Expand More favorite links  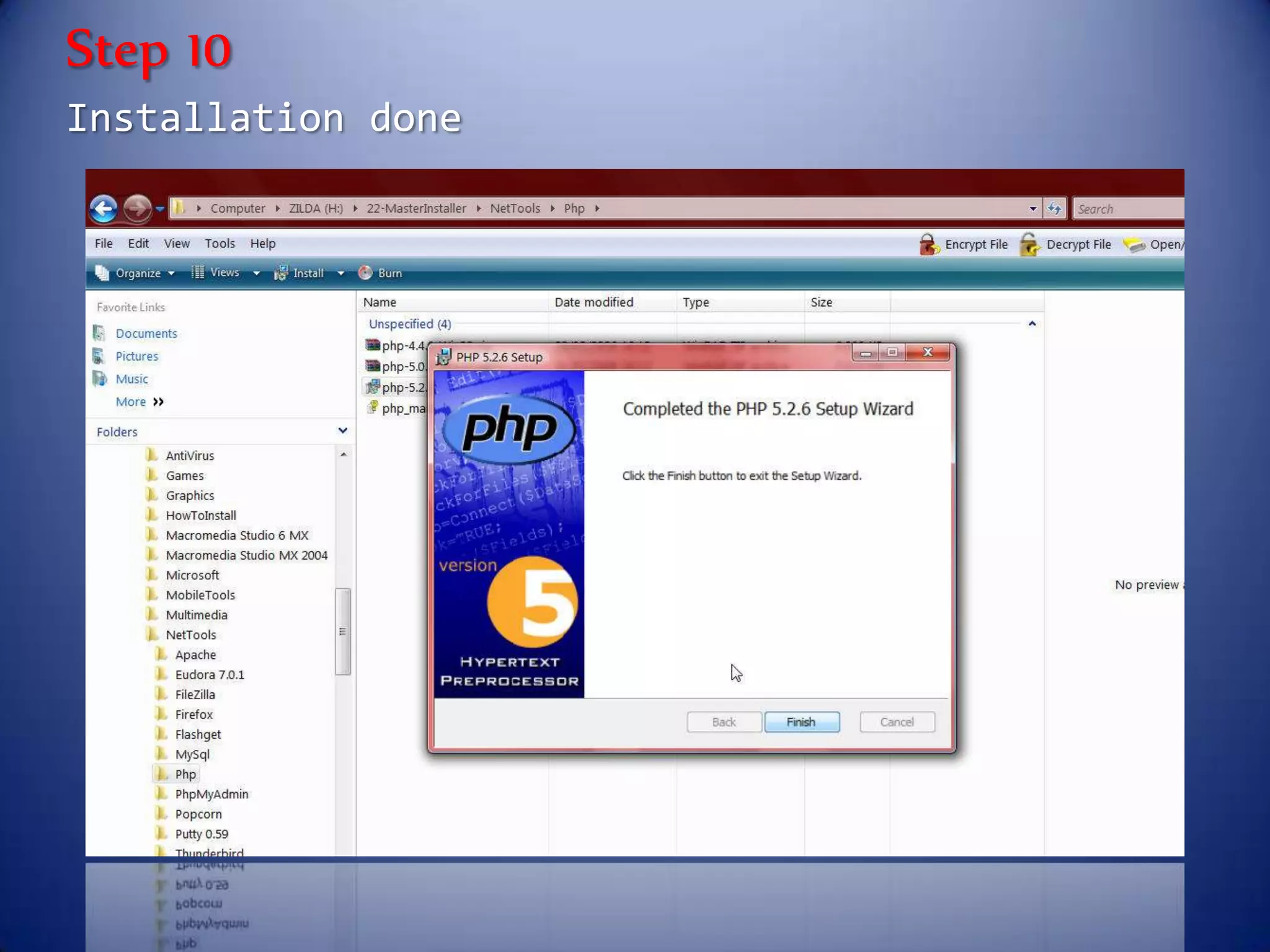pyautogui.click(x=140, y=402)
